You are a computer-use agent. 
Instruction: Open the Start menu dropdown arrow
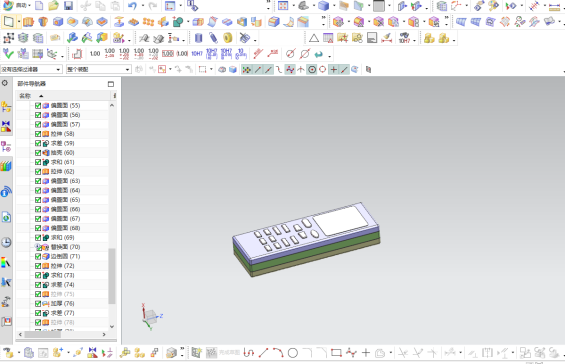click(x=29, y=5)
